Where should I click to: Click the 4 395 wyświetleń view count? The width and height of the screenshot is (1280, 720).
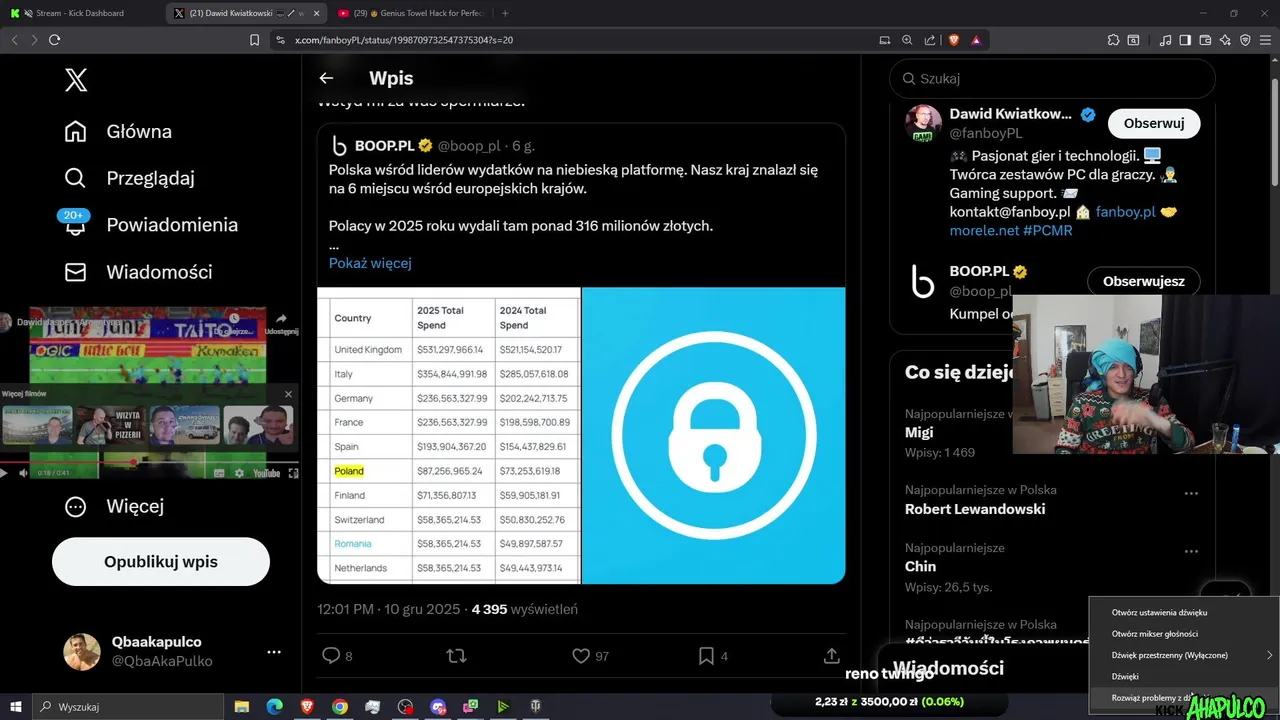point(524,609)
